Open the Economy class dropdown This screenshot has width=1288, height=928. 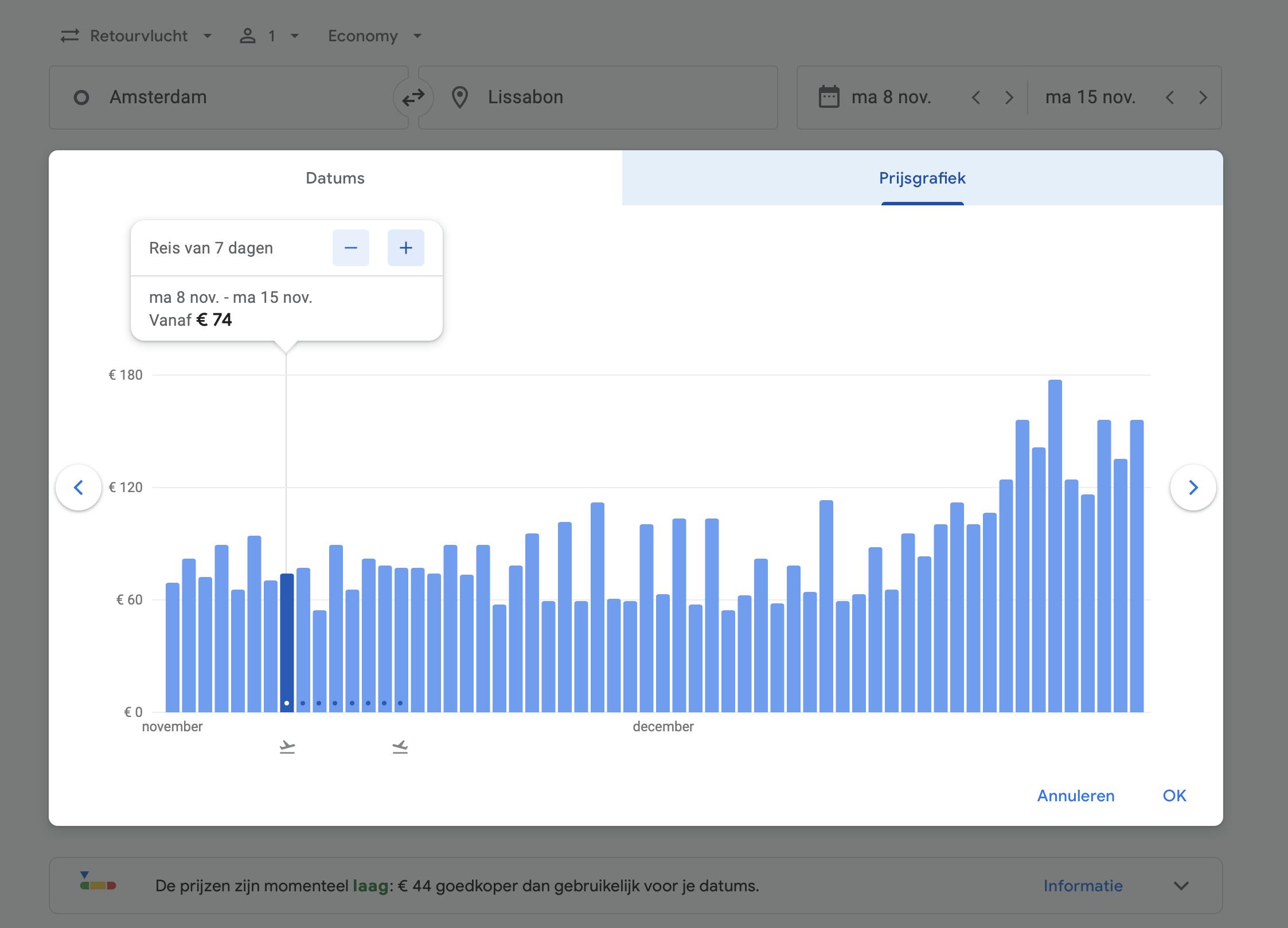click(x=374, y=36)
